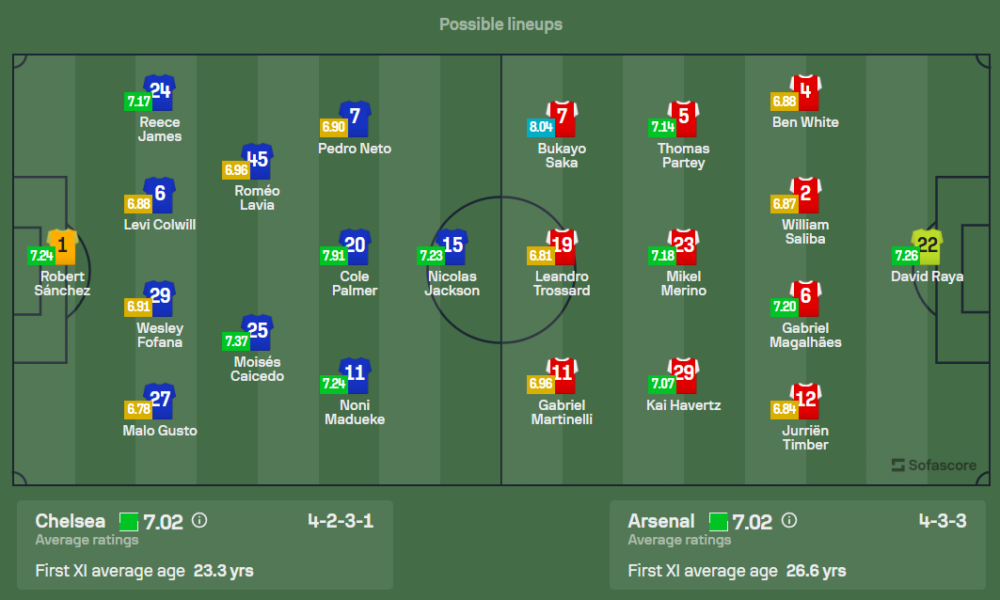Click the info icon beside Arsenal's rating
Image resolution: width=1000 pixels, height=600 pixels.
[789, 521]
